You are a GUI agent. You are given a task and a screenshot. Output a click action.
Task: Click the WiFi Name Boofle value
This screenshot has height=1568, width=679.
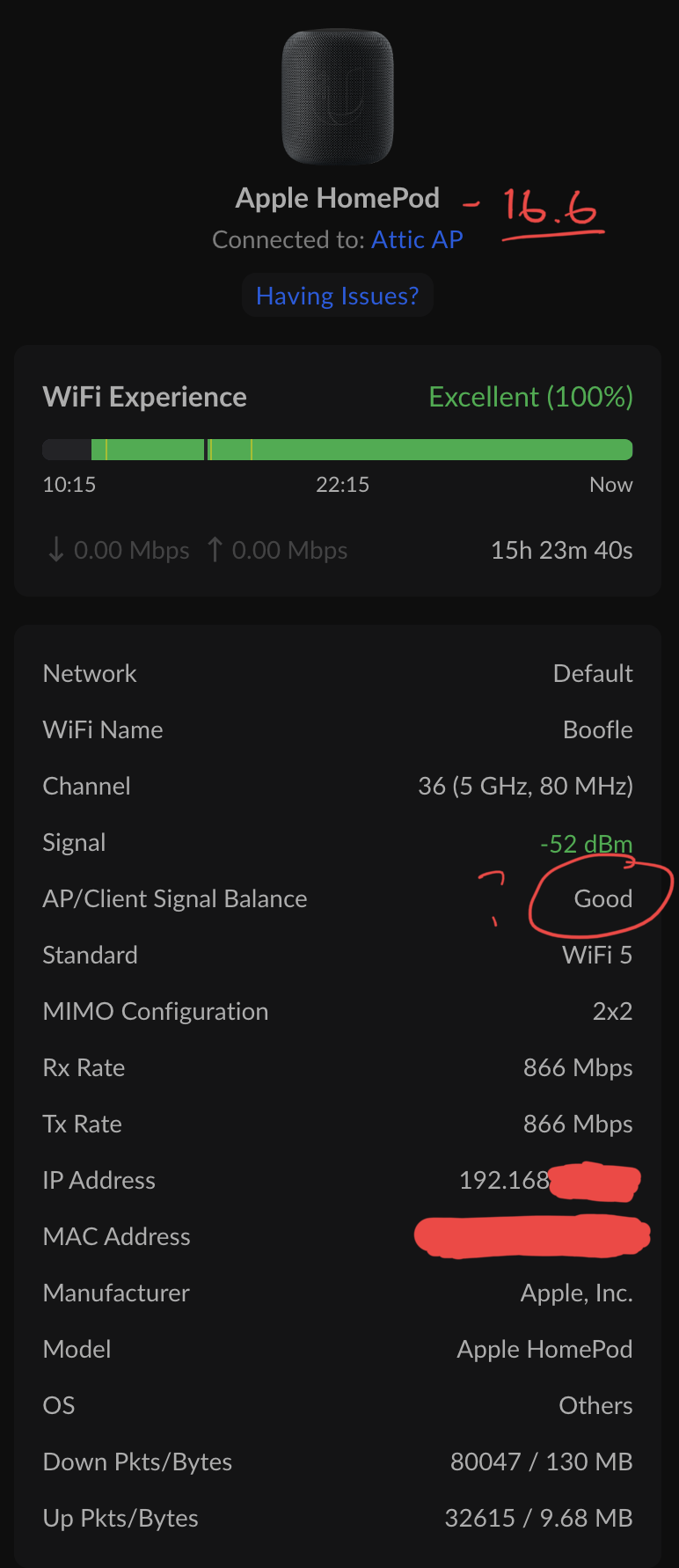click(x=598, y=729)
